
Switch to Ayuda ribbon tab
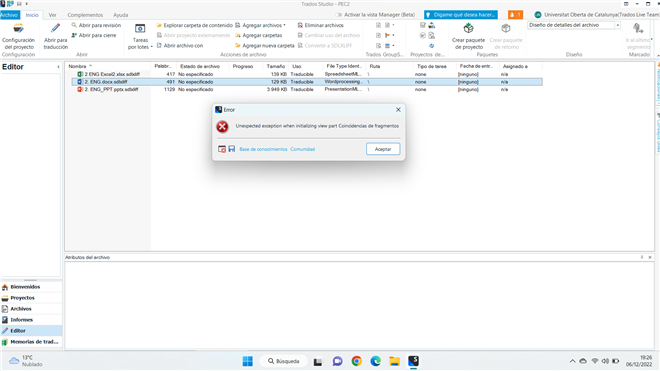click(120, 15)
